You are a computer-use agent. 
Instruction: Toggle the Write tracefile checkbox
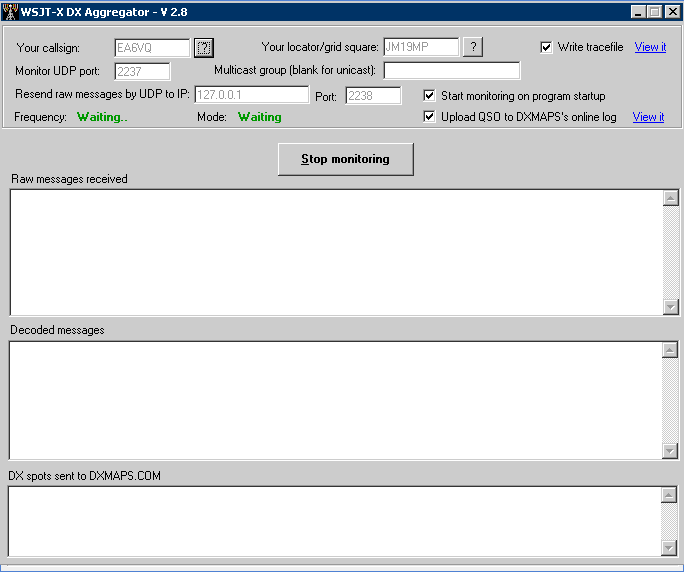pyautogui.click(x=546, y=47)
